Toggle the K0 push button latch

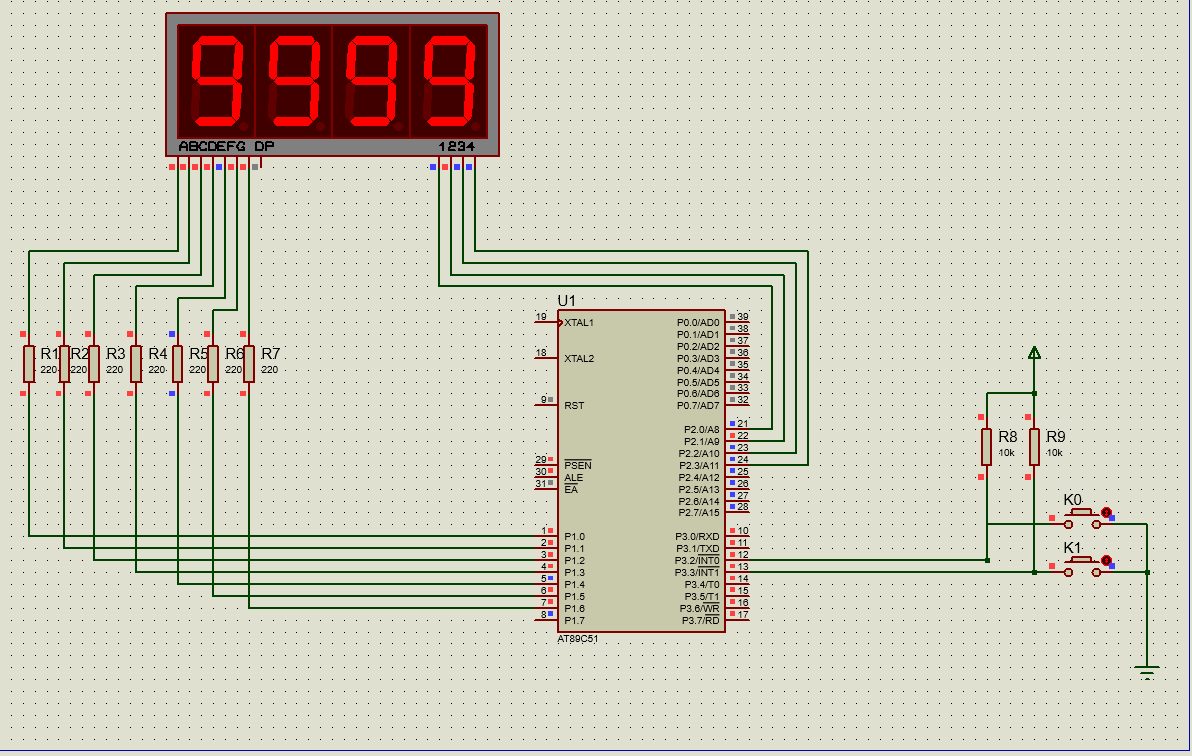tap(1106, 513)
